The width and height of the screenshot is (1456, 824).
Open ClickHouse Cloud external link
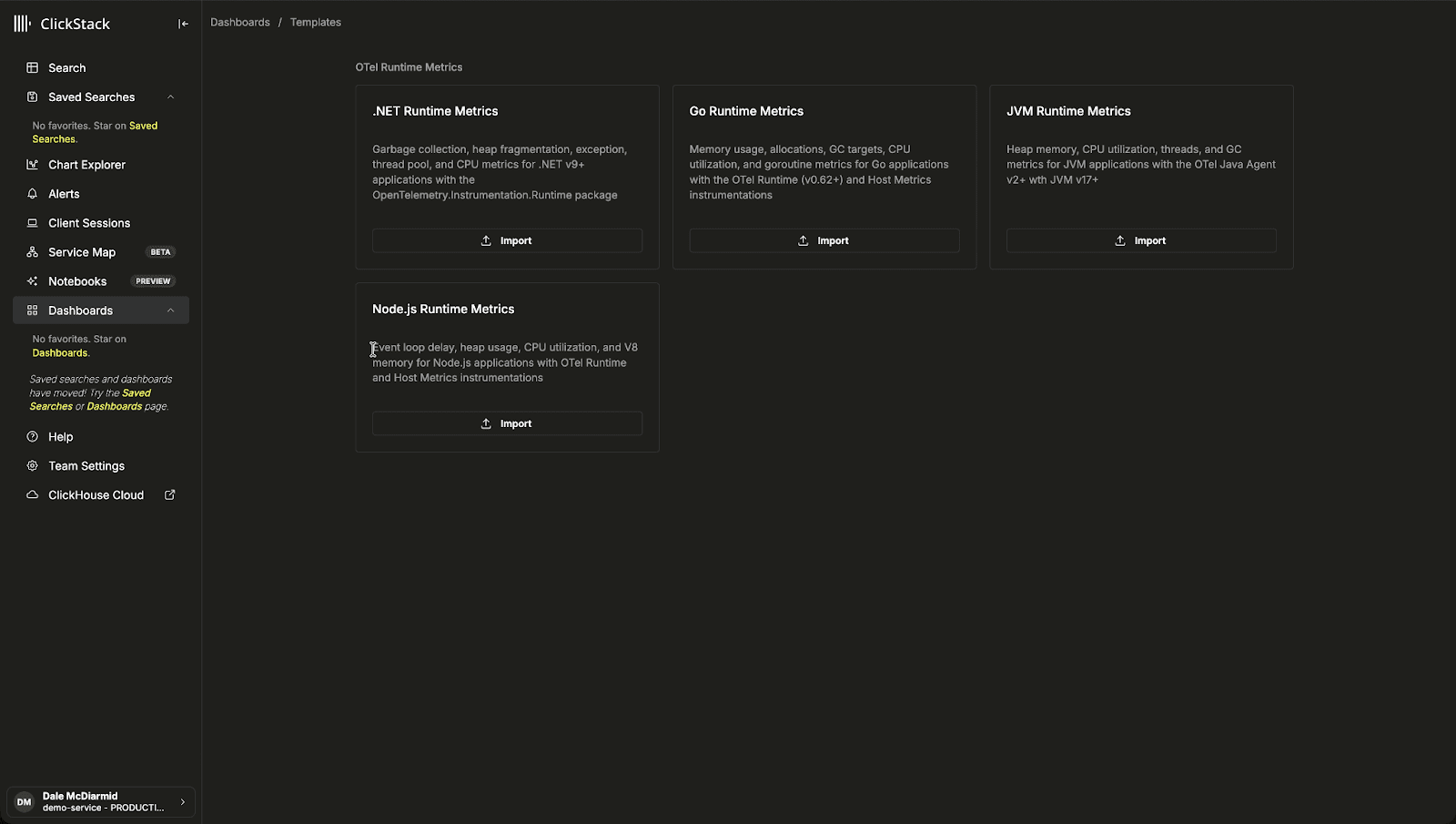(x=96, y=494)
